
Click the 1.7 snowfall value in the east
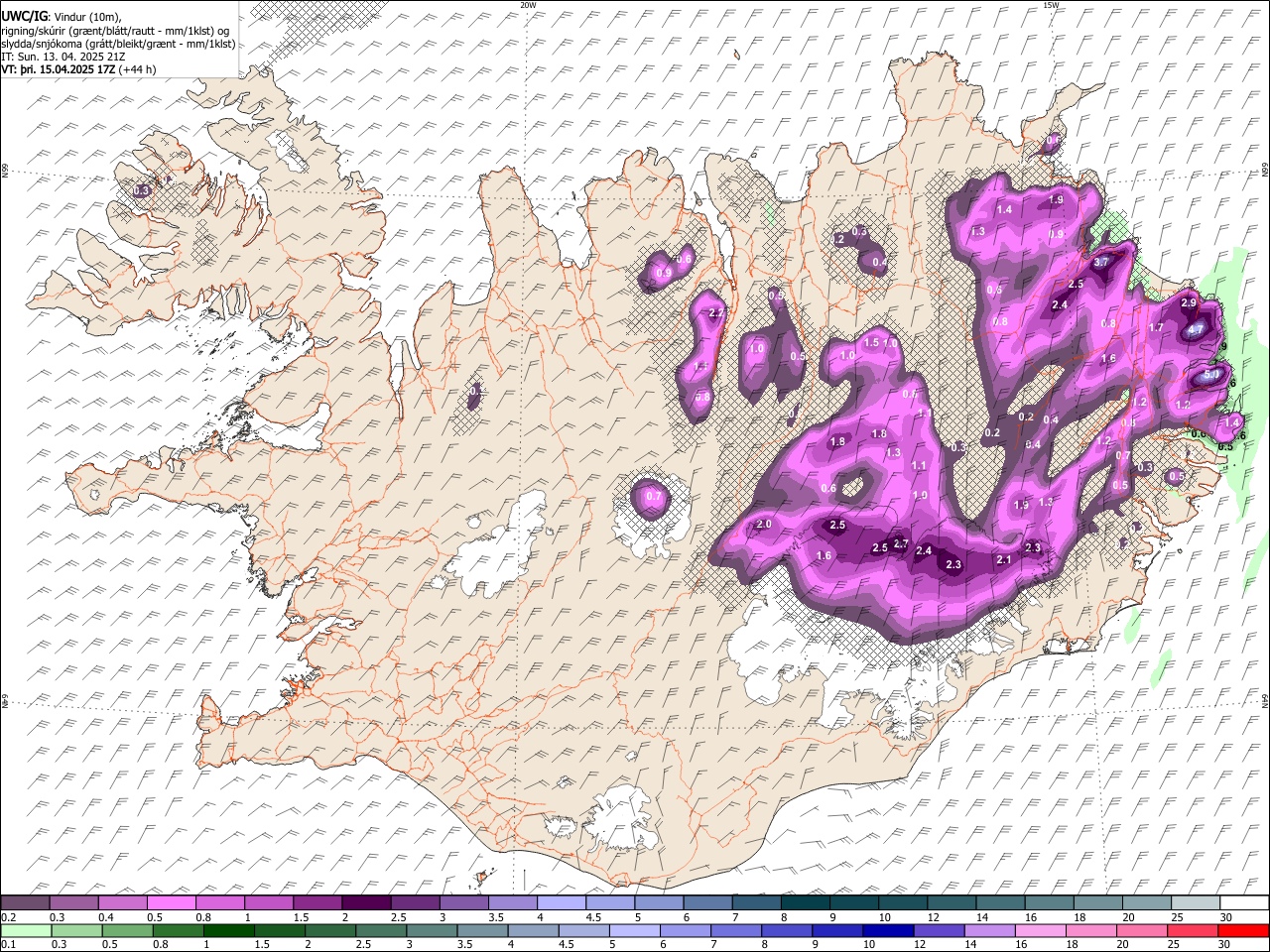pyautogui.click(x=1156, y=327)
